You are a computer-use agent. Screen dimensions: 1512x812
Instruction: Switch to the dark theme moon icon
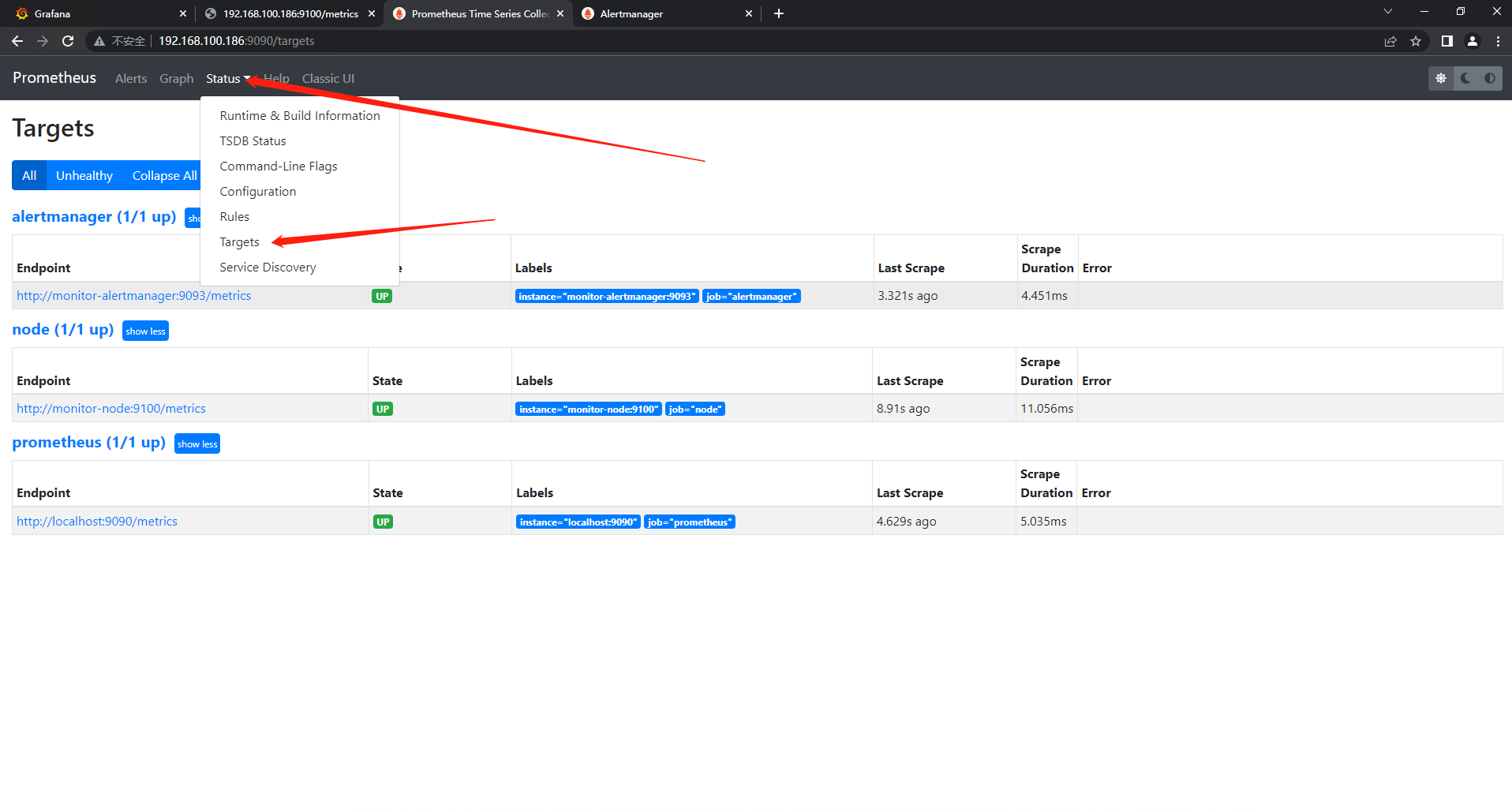(x=1465, y=78)
